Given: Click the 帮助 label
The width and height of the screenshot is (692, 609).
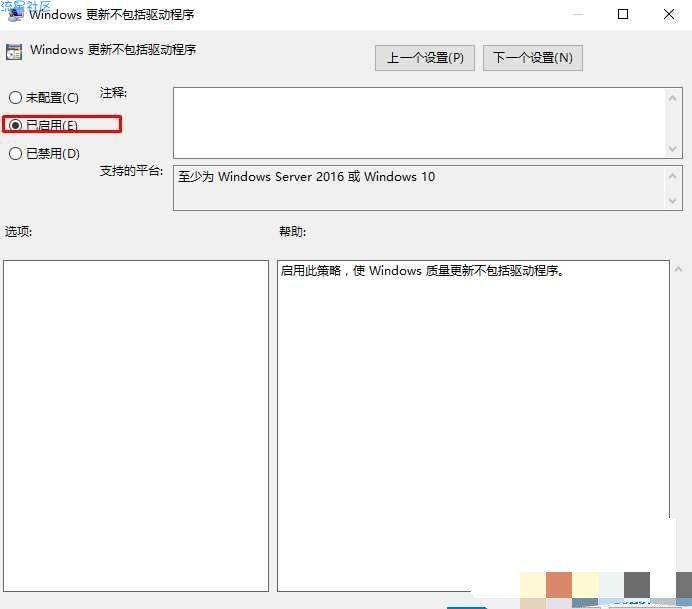Looking at the screenshot, I should (292, 231).
